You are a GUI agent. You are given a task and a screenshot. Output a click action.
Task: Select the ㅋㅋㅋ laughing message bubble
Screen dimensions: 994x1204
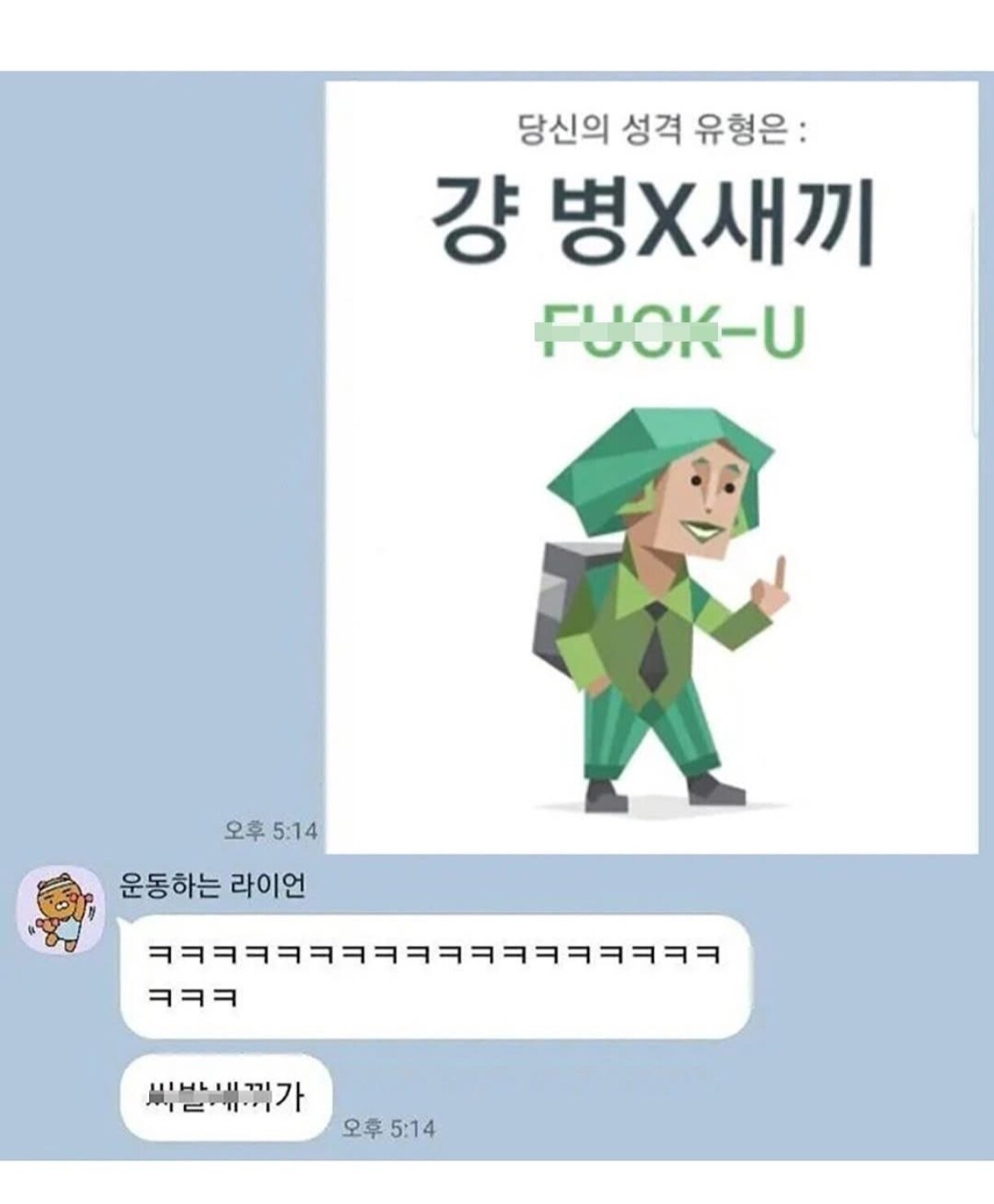[435, 975]
